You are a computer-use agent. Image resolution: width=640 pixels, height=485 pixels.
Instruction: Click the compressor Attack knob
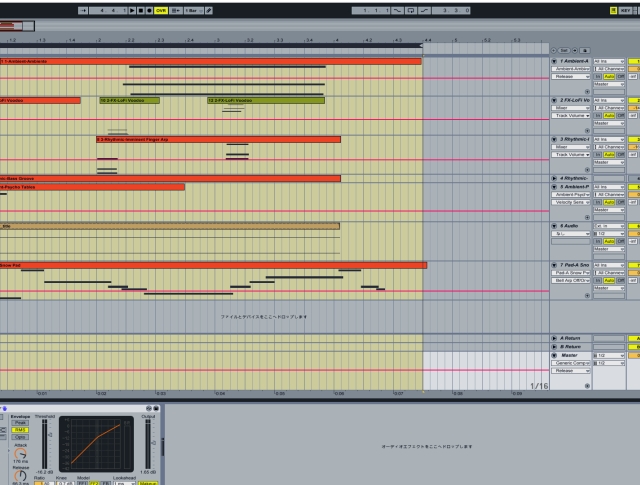[20, 454]
